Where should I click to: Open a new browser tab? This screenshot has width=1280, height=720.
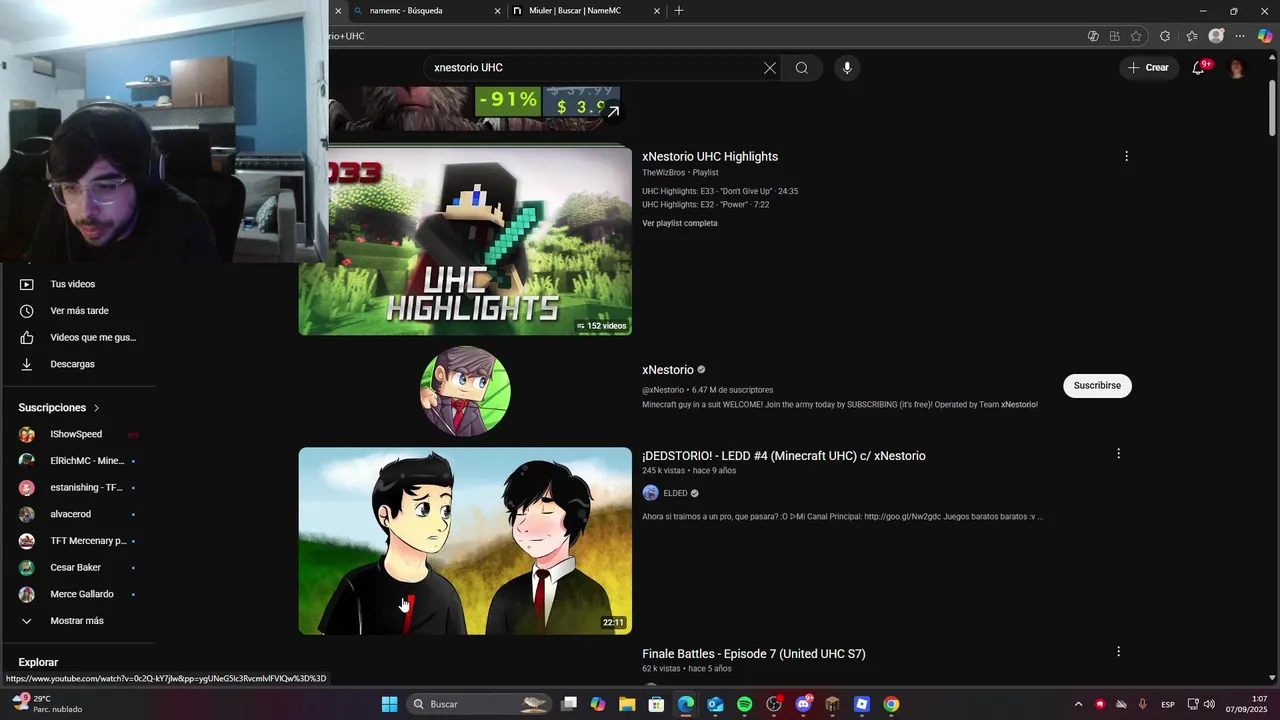(x=679, y=11)
